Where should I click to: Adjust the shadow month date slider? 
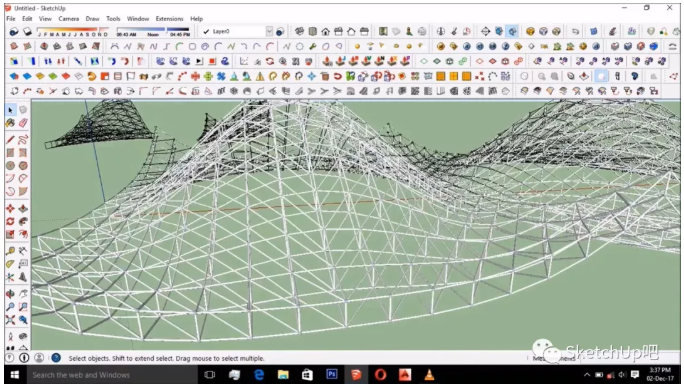pyautogui.click(x=73, y=32)
